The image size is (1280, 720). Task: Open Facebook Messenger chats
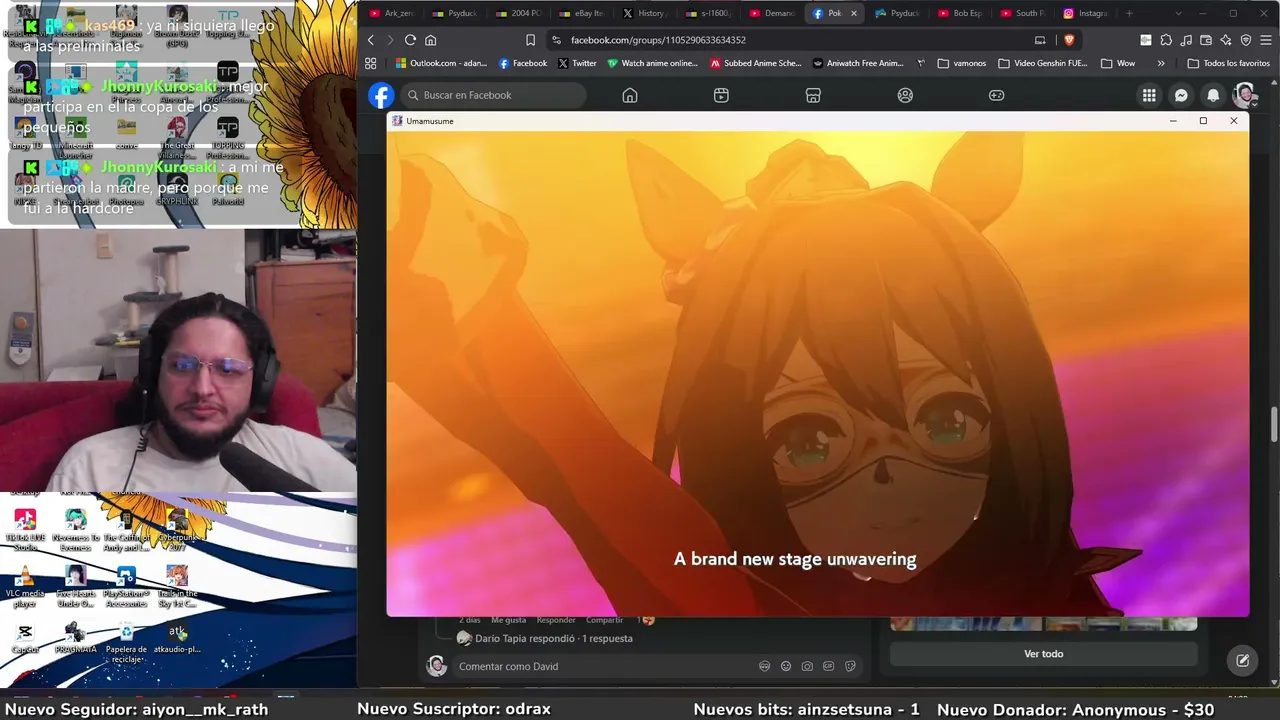coord(1181,95)
